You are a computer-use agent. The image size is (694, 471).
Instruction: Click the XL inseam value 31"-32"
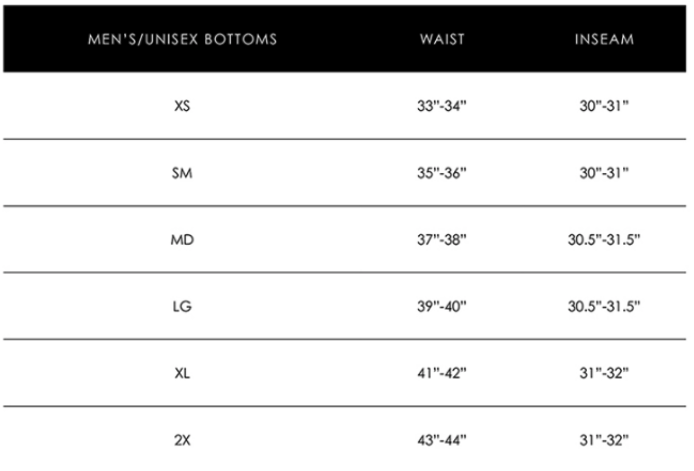(x=604, y=373)
